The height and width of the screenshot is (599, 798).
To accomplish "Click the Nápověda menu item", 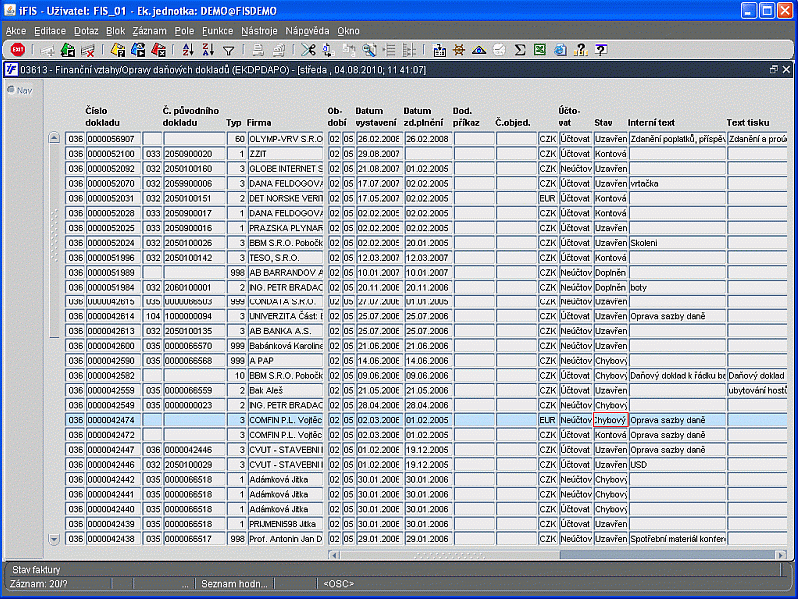I will [307, 31].
